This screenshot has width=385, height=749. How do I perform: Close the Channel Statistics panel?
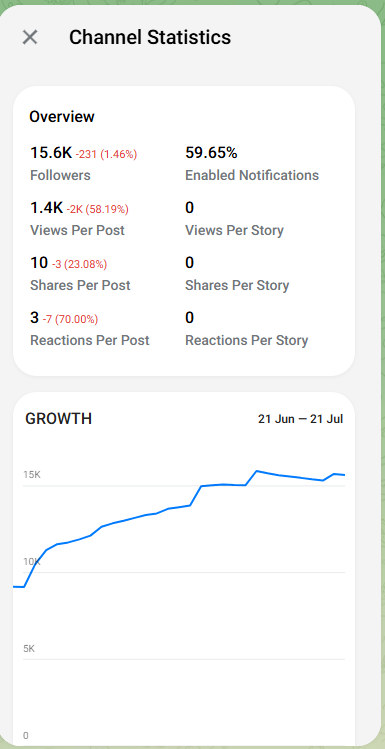tap(30, 37)
